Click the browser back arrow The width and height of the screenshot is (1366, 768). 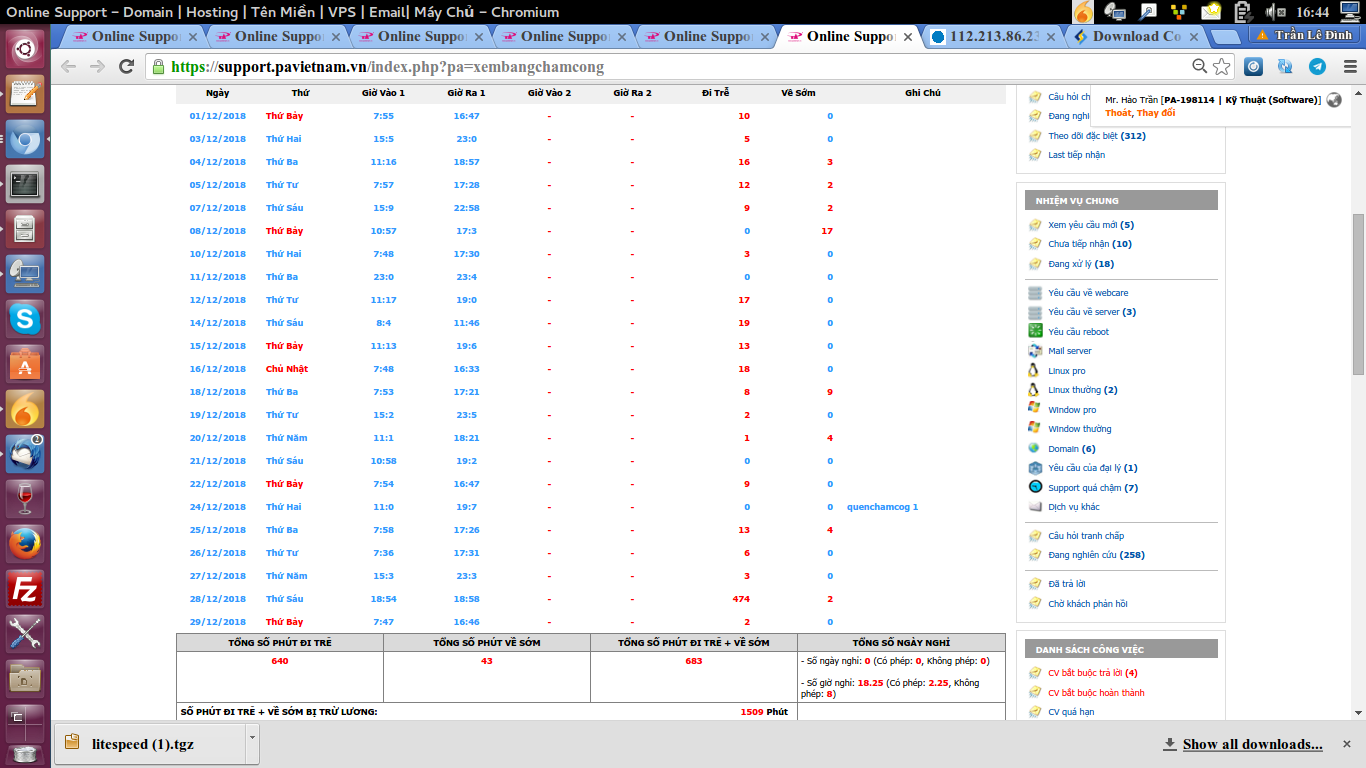click(68, 67)
